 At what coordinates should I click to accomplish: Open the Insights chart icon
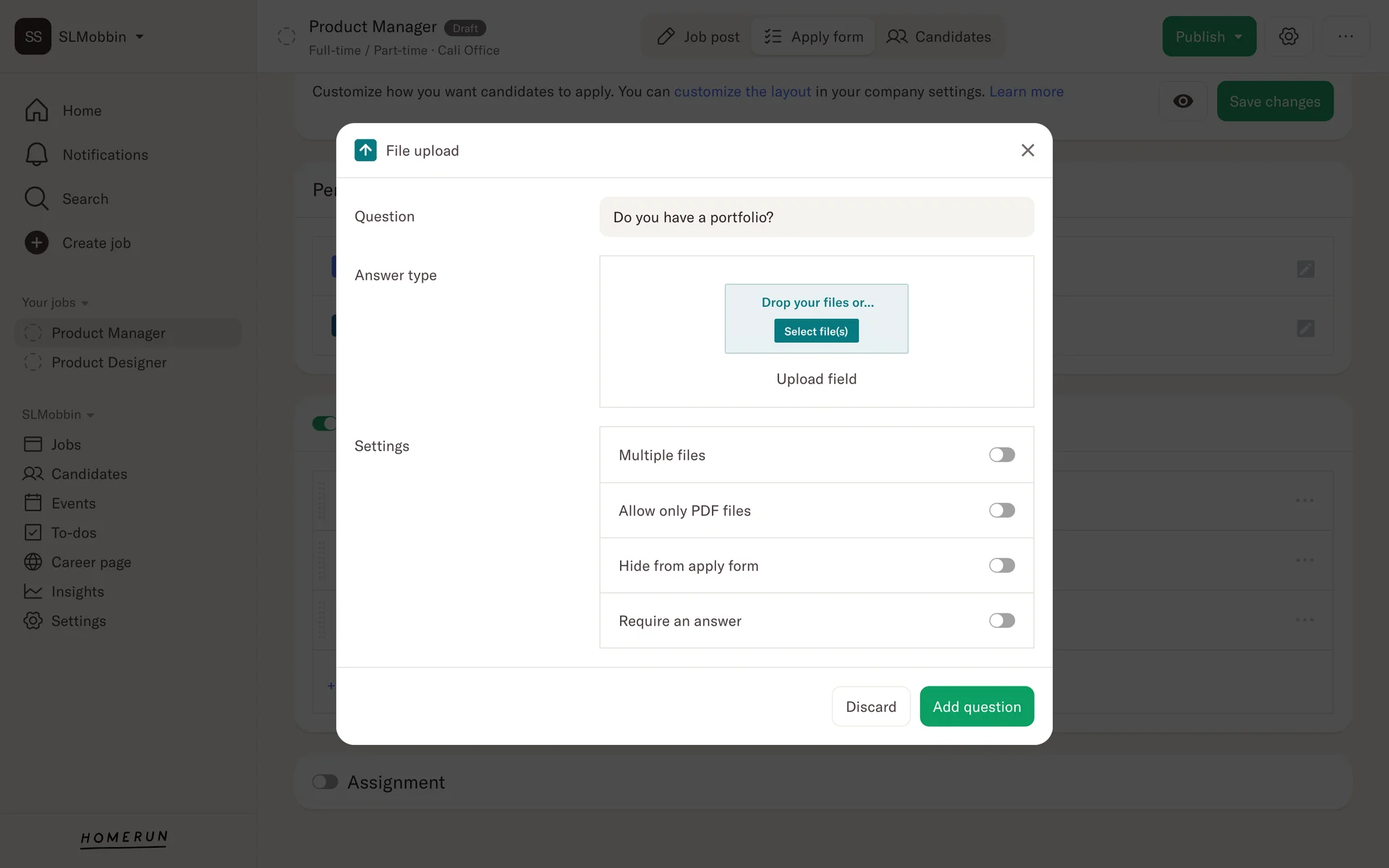coord(33,592)
